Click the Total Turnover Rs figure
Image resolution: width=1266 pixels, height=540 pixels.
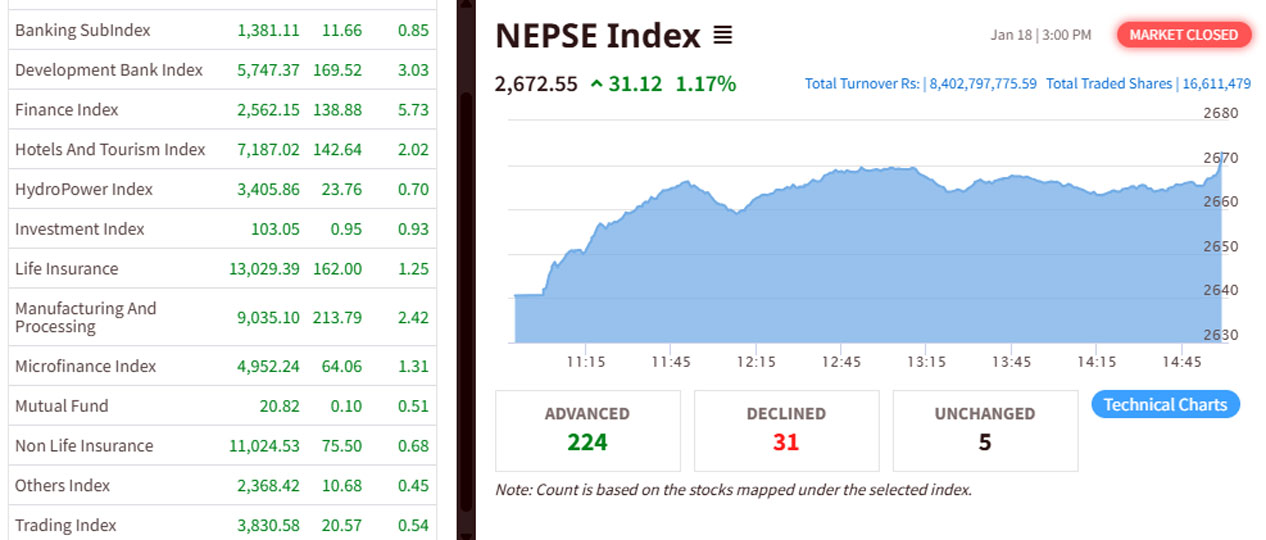pos(983,84)
